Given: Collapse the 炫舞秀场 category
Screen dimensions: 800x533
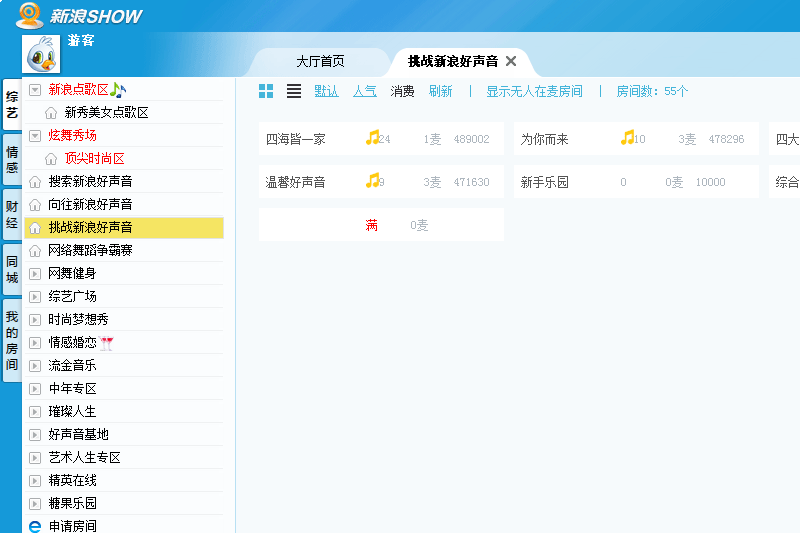Looking at the screenshot, I should (x=35, y=135).
